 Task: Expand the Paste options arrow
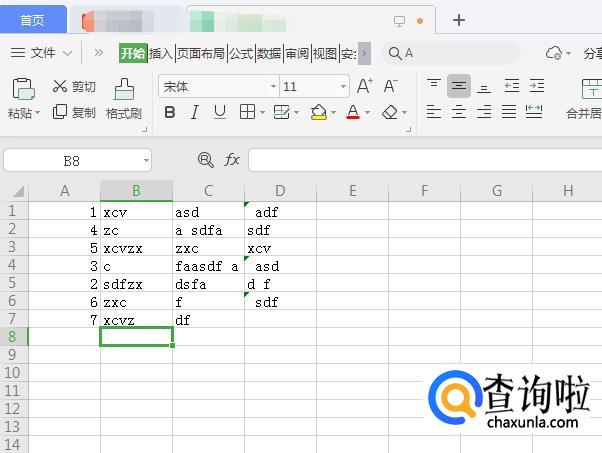[38, 113]
